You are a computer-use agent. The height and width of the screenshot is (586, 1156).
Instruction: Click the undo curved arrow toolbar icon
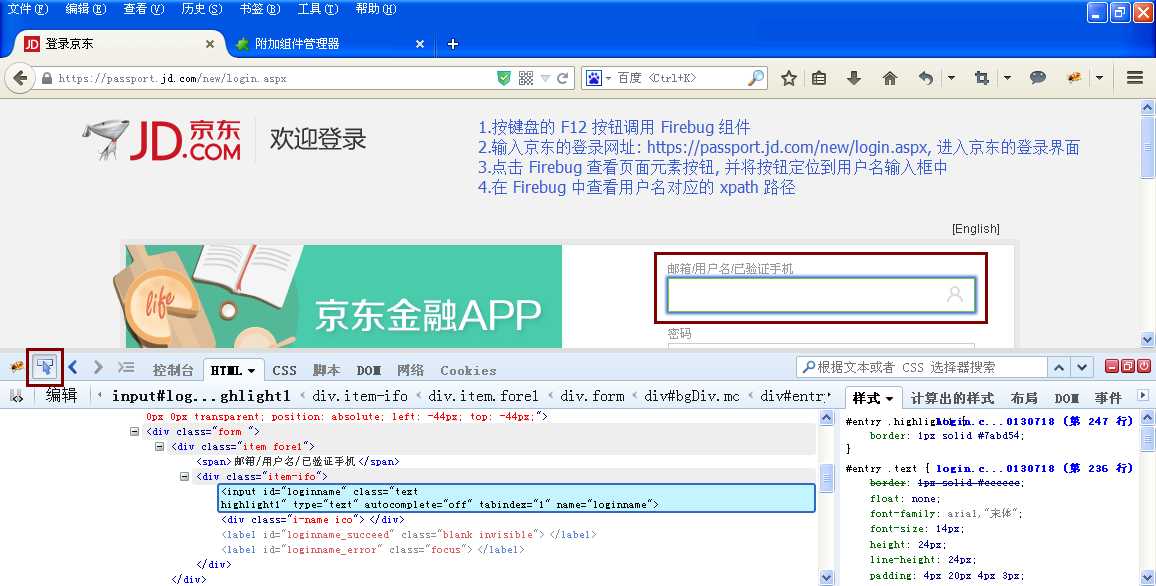[926, 78]
